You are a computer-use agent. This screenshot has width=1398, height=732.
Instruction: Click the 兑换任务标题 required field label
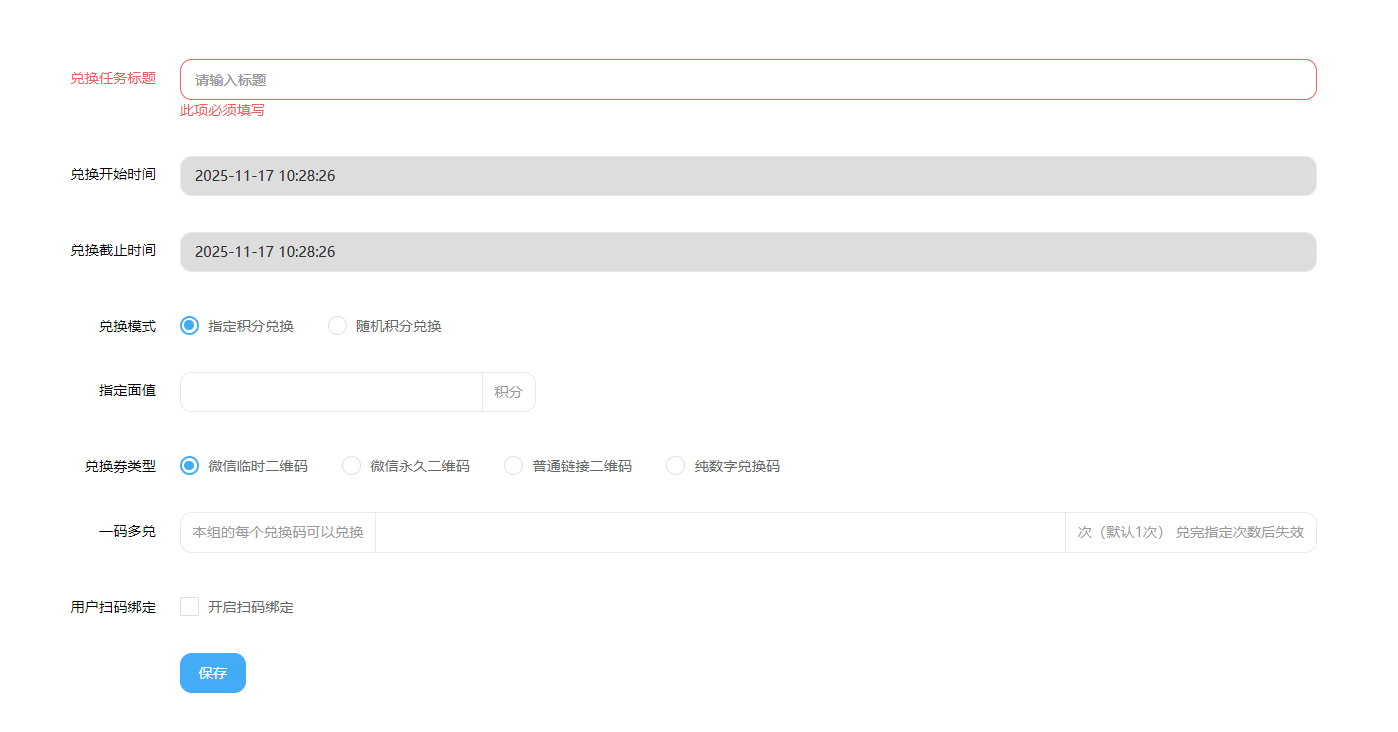click(x=113, y=79)
